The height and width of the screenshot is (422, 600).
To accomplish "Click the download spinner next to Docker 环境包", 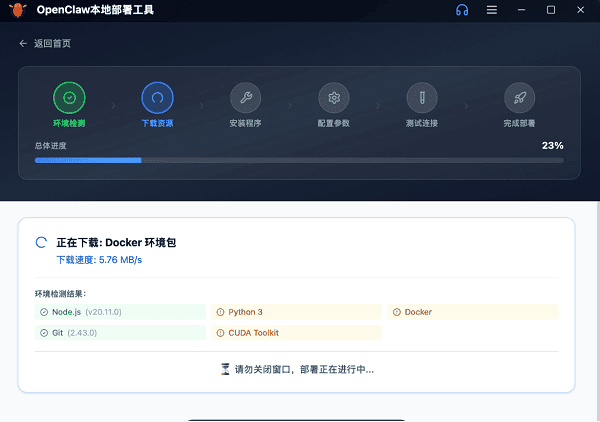I will pyautogui.click(x=41, y=242).
